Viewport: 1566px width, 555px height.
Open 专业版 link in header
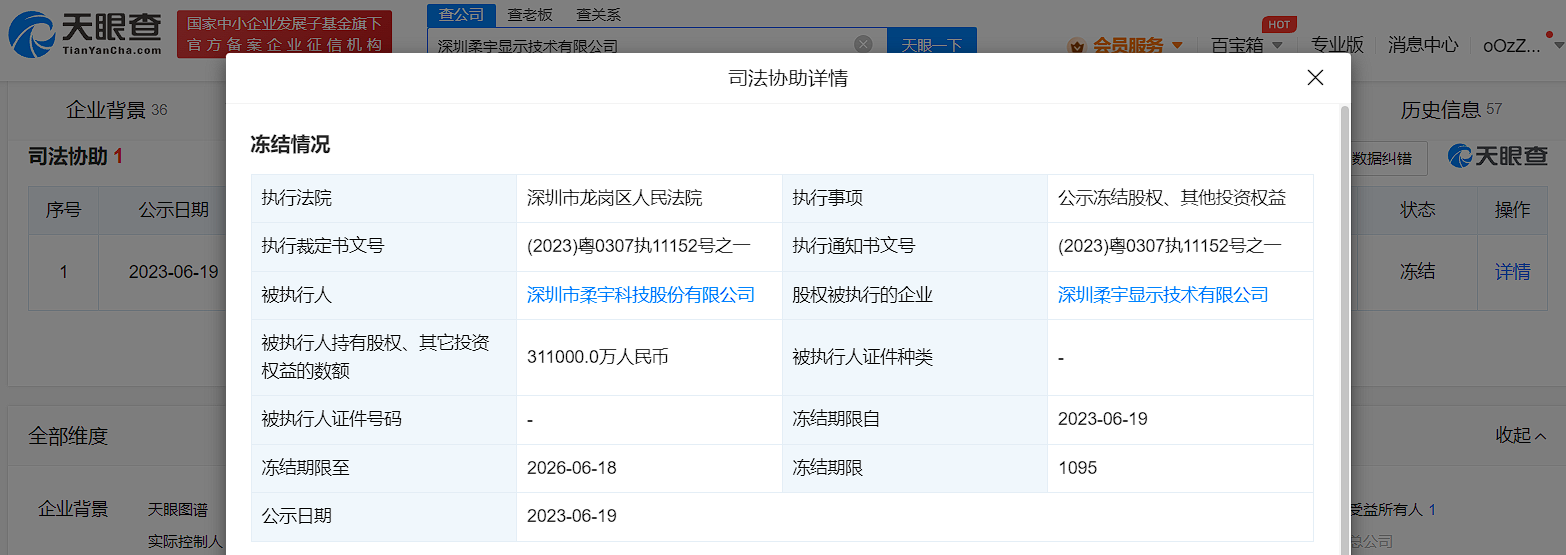click(x=1337, y=45)
